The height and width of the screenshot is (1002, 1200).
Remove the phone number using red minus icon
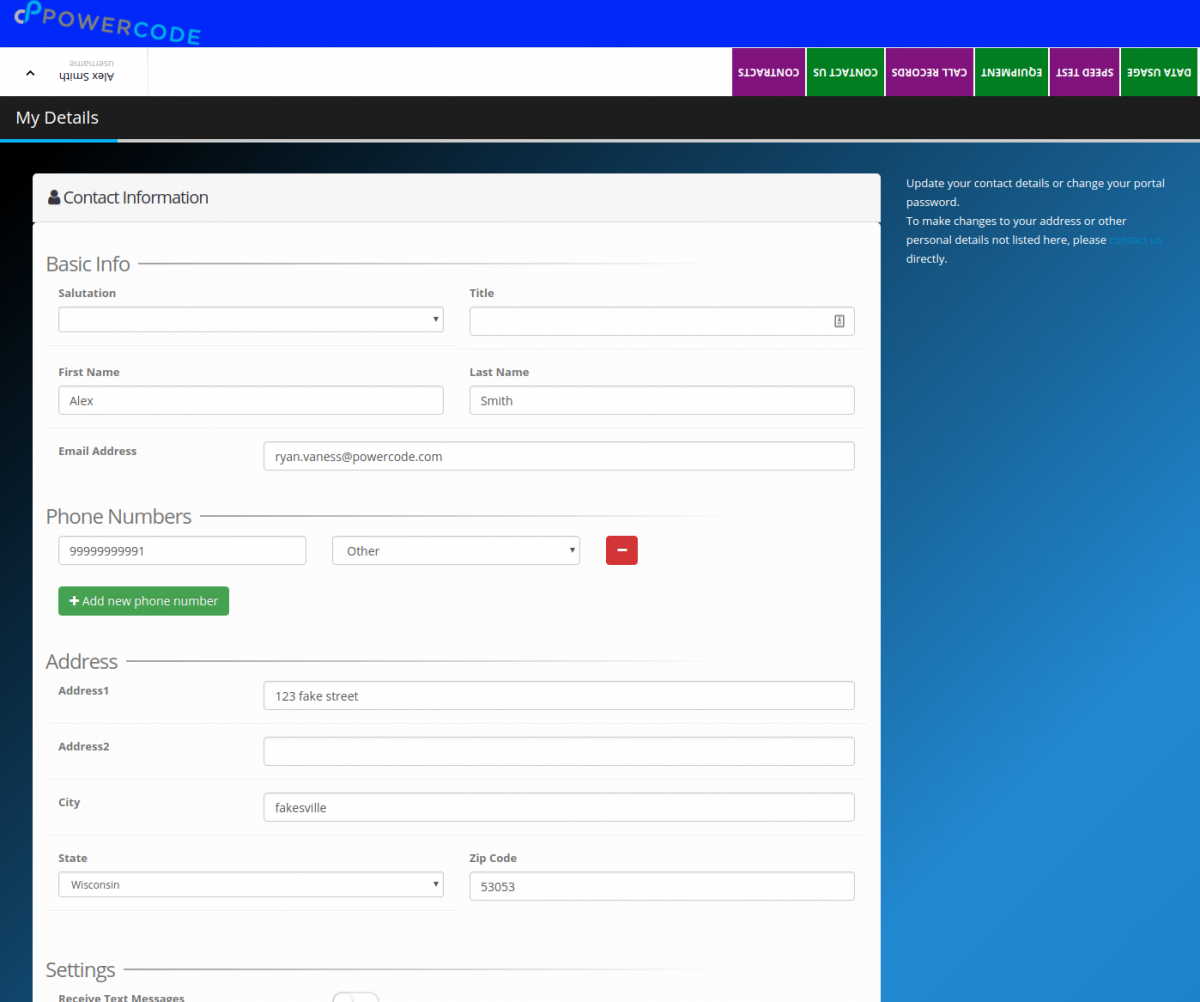(621, 550)
